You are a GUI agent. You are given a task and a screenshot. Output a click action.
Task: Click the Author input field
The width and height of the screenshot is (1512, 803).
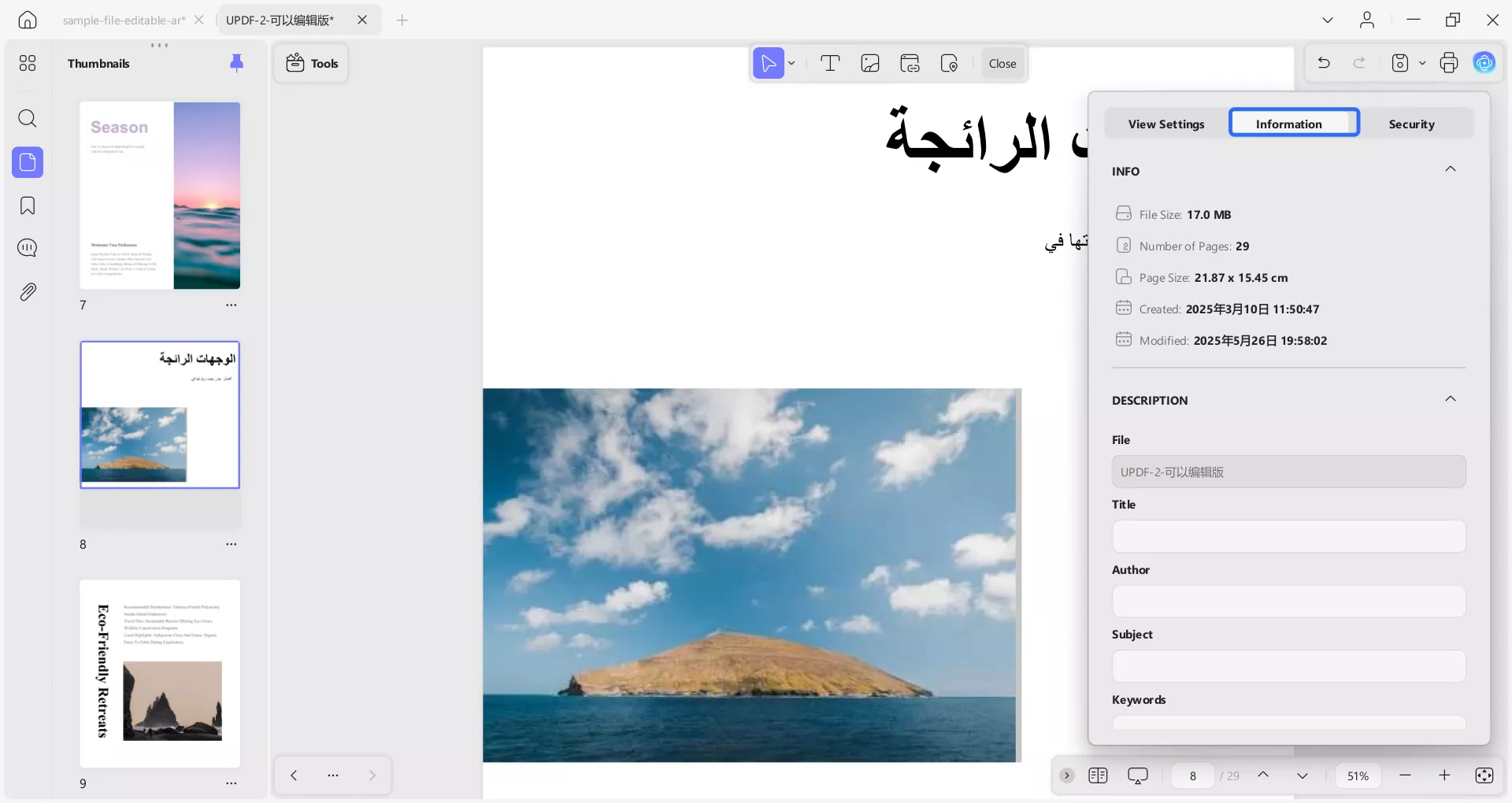1288,601
